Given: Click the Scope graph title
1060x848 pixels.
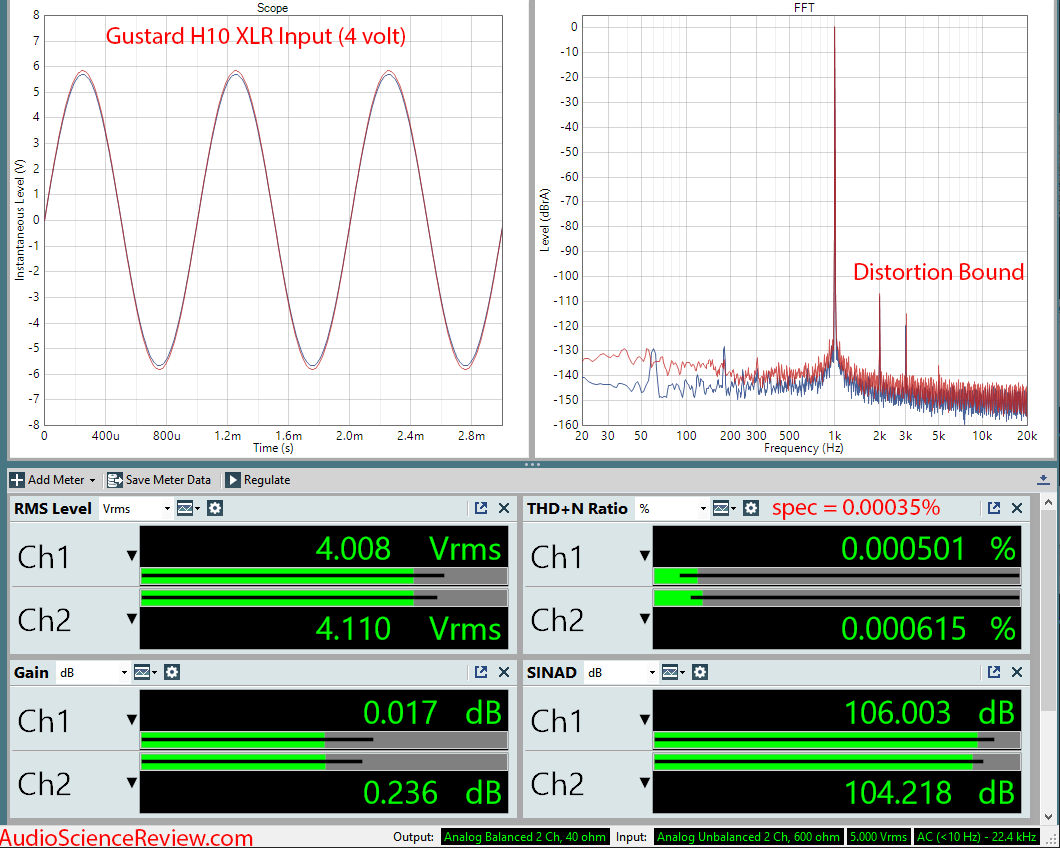Looking at the screenshot, I should click(272, 8).
